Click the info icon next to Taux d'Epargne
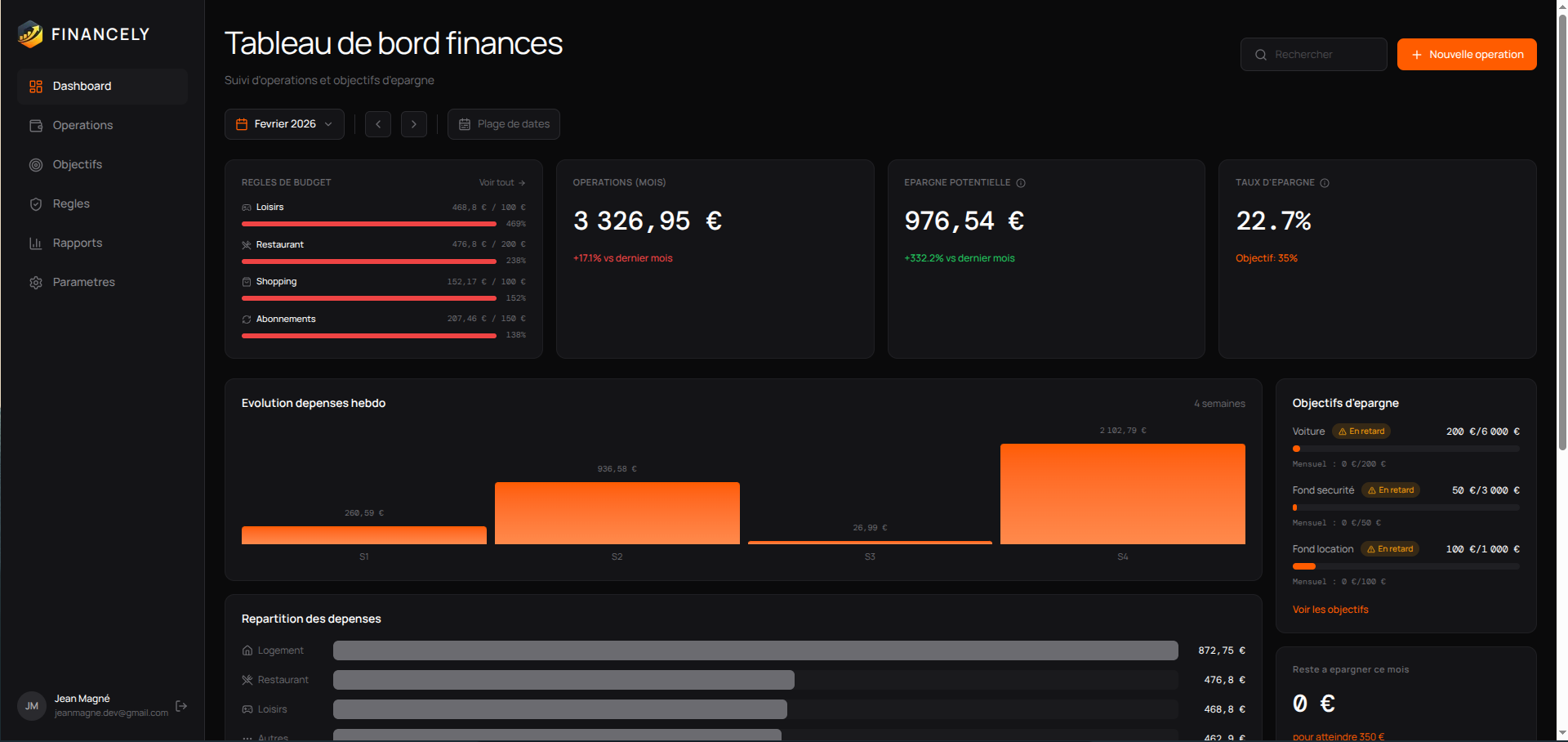Viewport: 1568px width, 742px height. tap(1325, 183)
